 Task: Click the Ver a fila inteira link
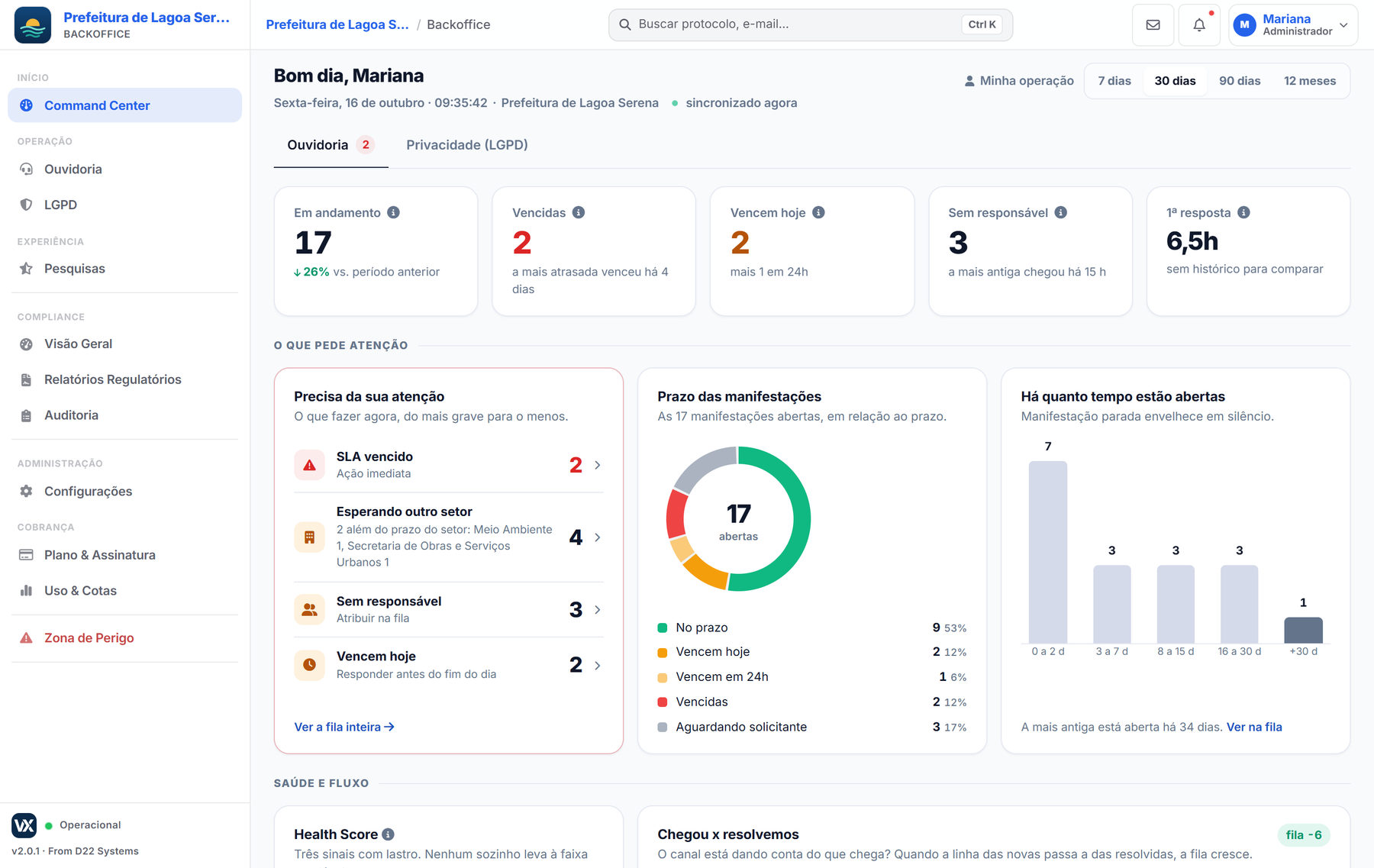pos(344,727)
